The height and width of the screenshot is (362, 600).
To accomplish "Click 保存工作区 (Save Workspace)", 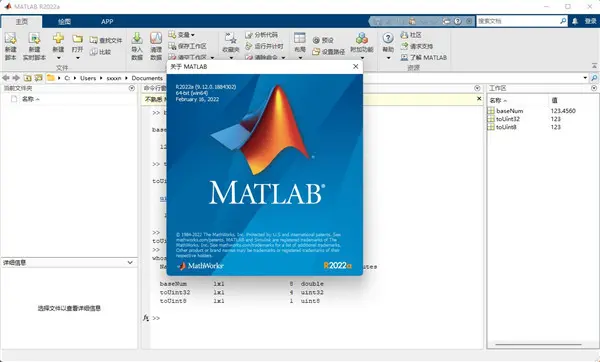I will click(x=188, y=46).
